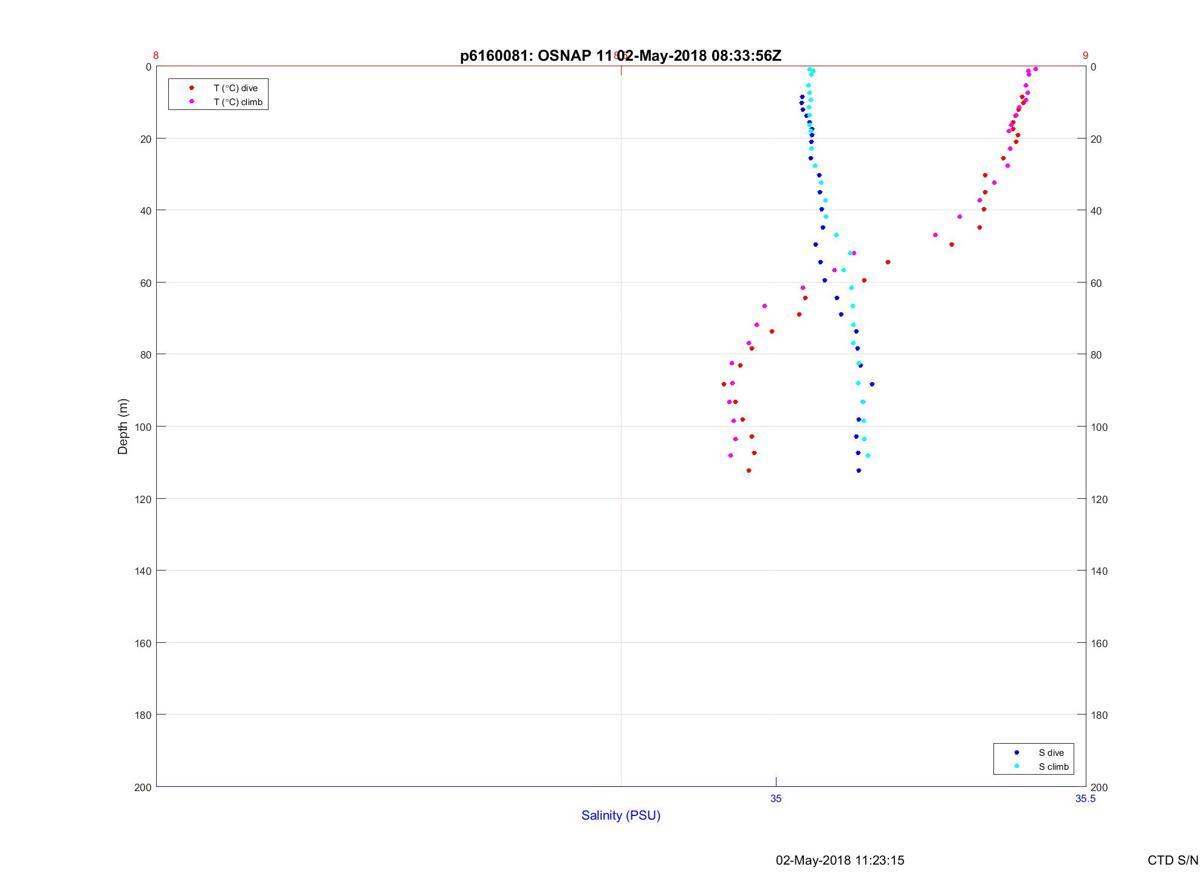Click the plot title p6160081: OSNAP
The image size is (1200, 885).
pos(620,56)
